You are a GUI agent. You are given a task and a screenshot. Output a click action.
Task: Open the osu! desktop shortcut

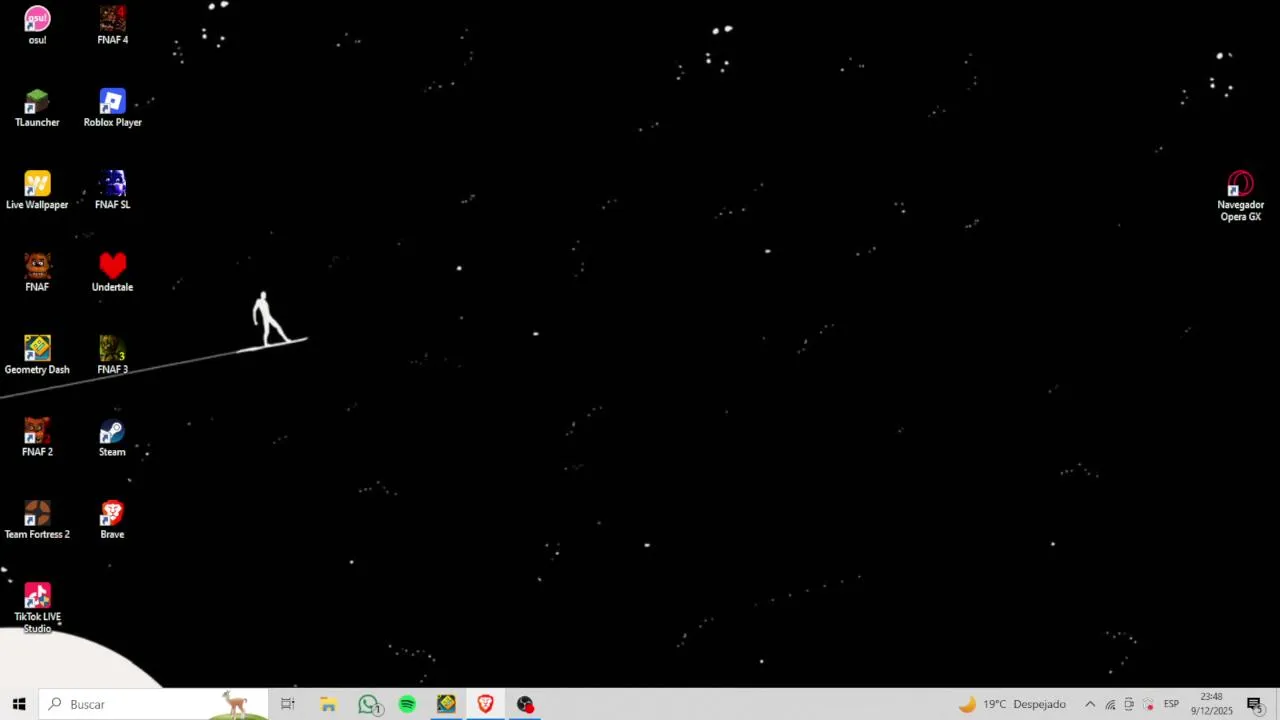[x=37, y=25]
